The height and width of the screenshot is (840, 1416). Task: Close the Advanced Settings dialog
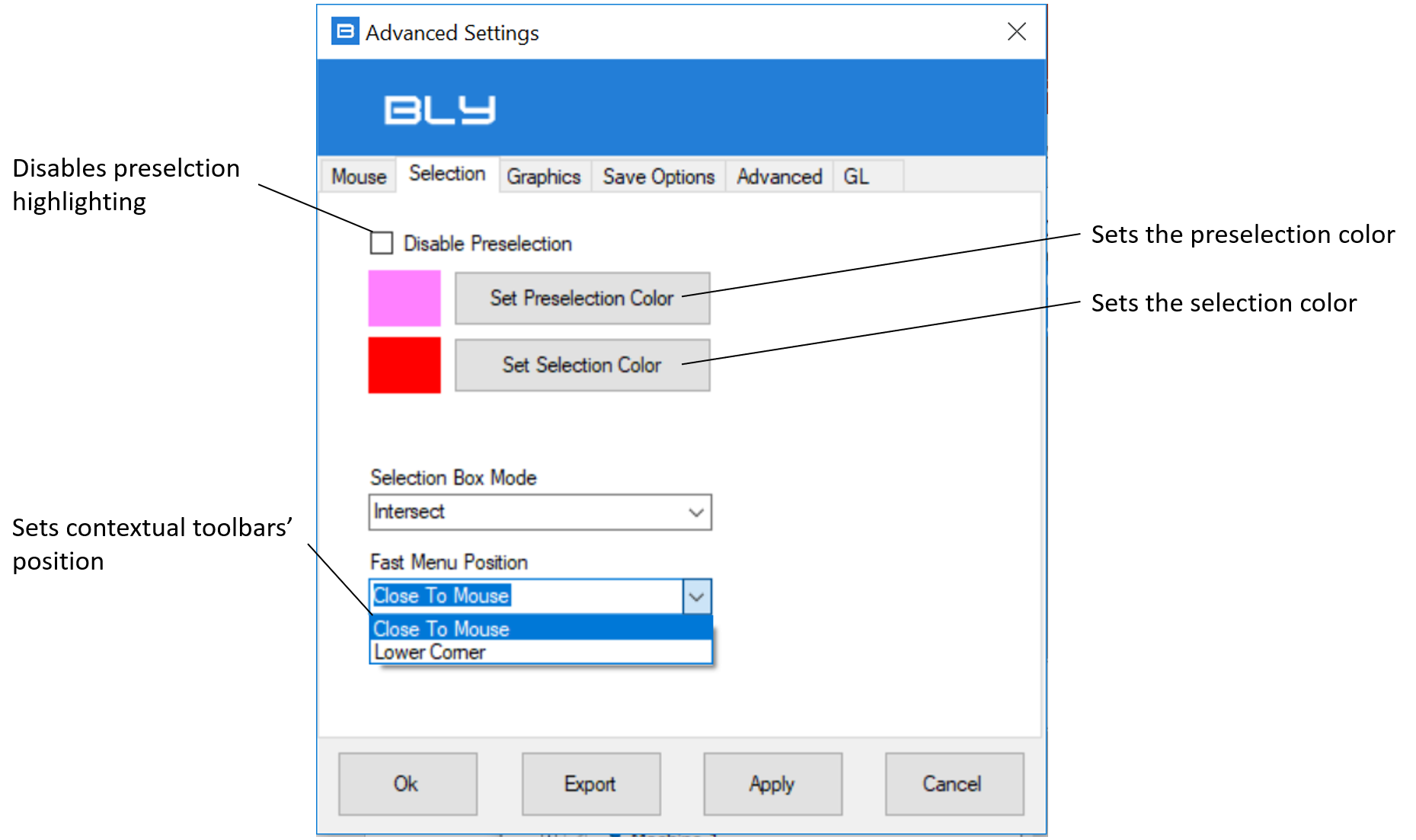pyautogui.click(x=1017, y=31)
